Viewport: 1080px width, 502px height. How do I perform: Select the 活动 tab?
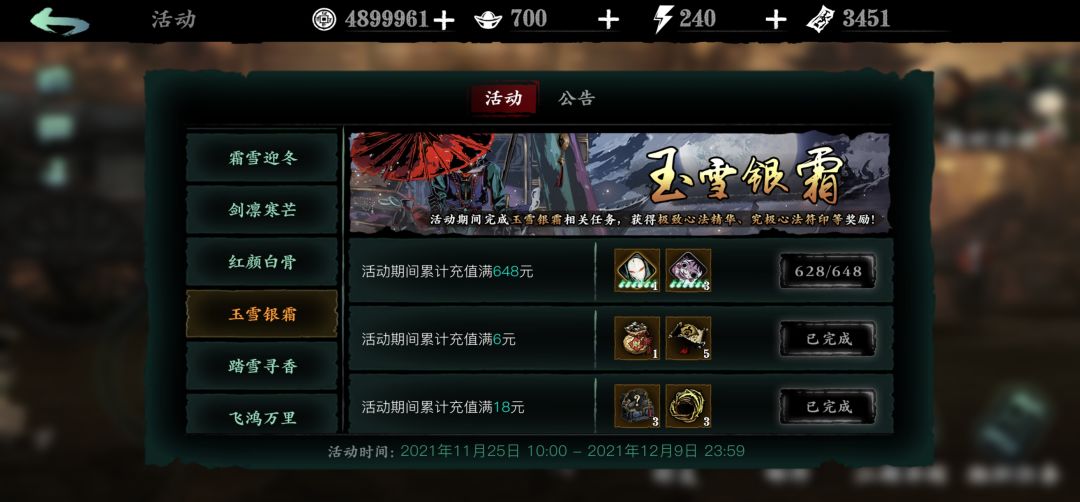pos(503,98)
